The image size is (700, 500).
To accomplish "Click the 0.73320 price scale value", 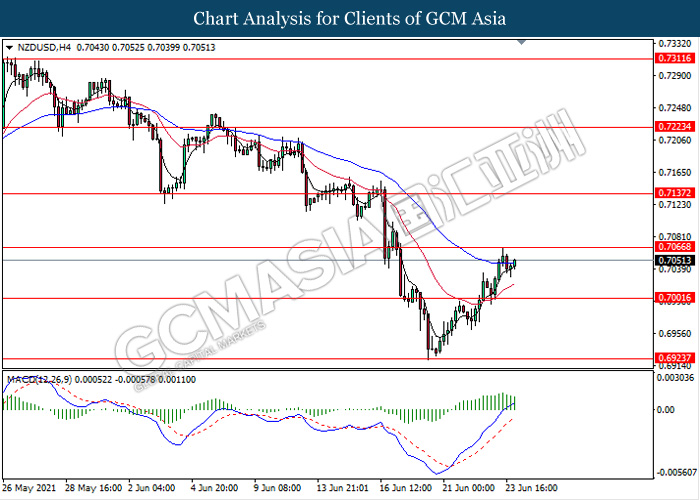I will click(676, 44).
